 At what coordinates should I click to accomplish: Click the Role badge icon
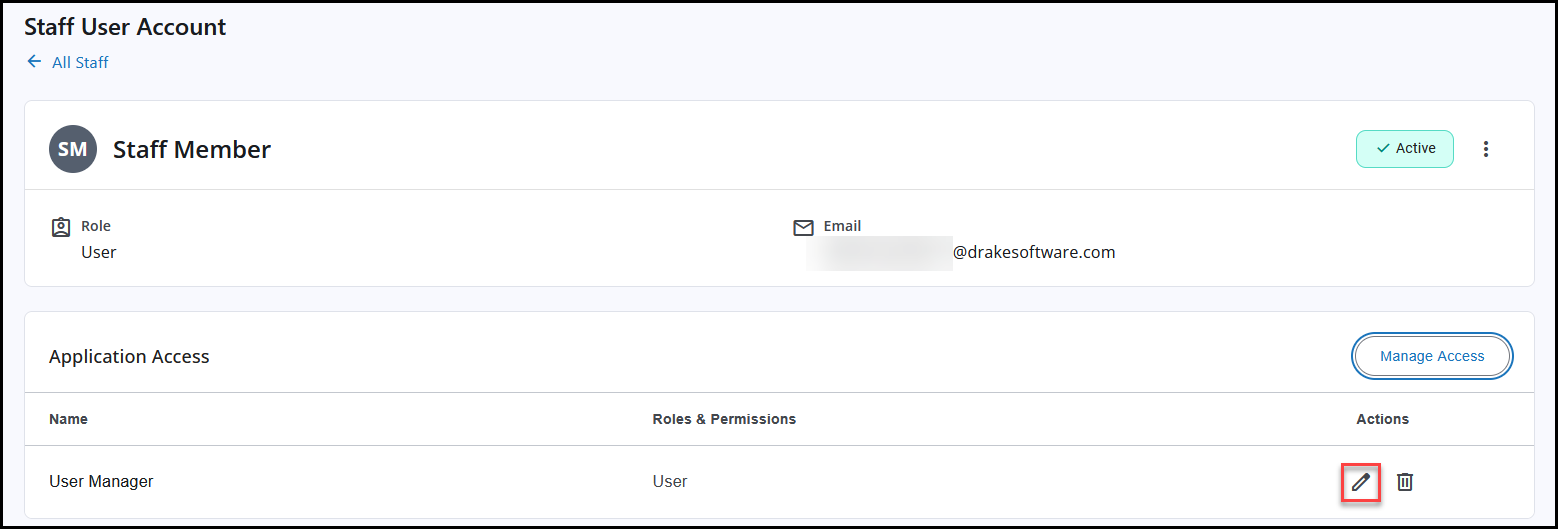[x=60, y=227]
